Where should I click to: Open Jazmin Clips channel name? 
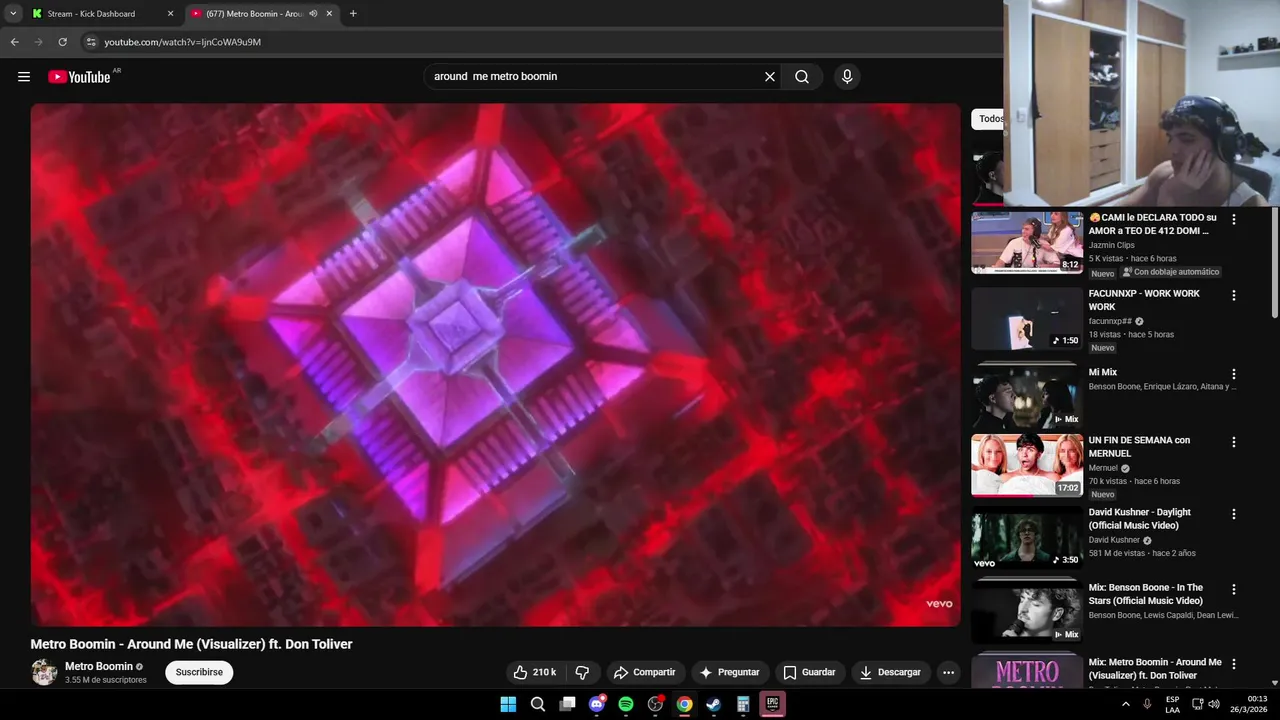[1111, 245]
